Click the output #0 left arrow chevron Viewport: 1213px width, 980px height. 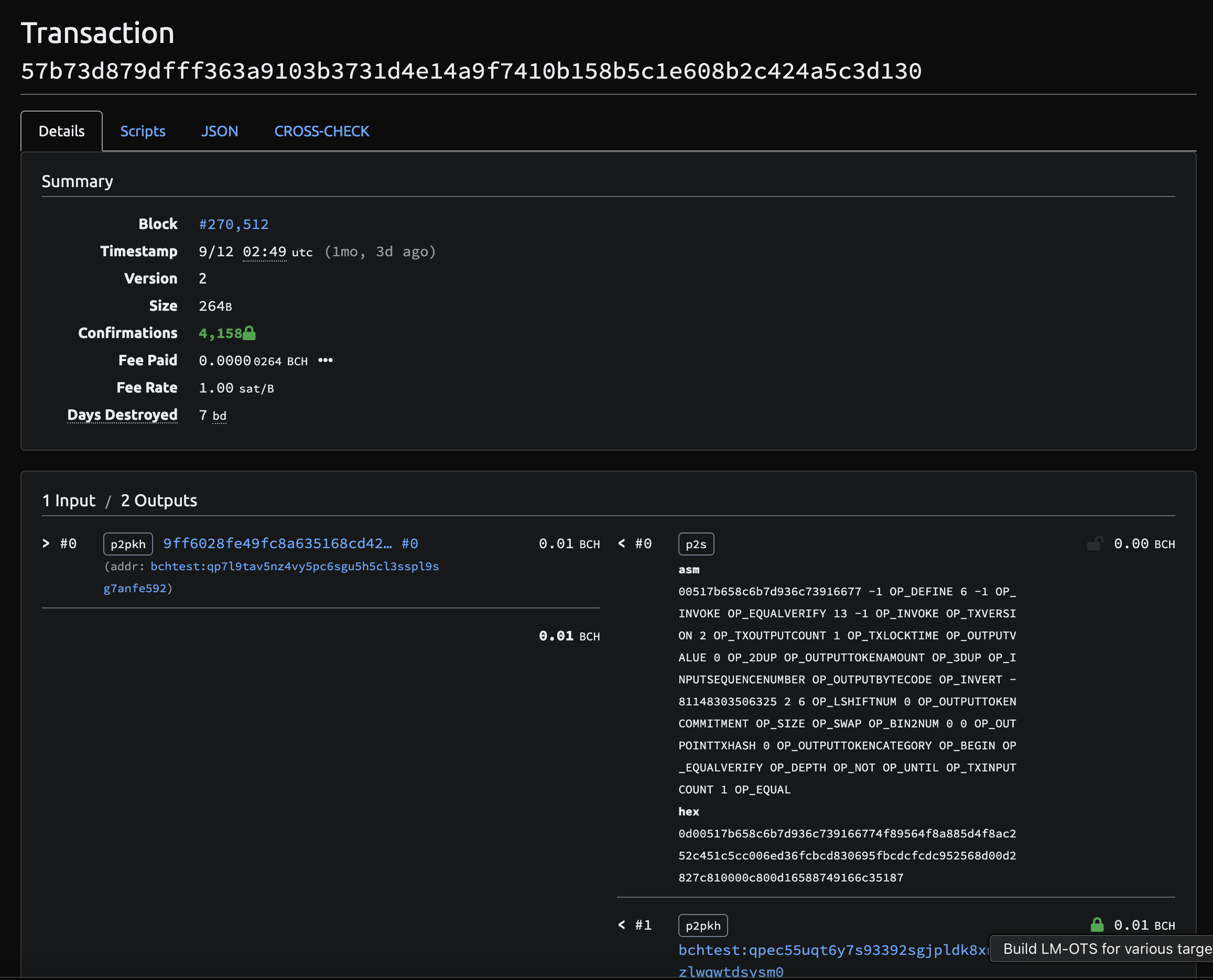[622, 543]
